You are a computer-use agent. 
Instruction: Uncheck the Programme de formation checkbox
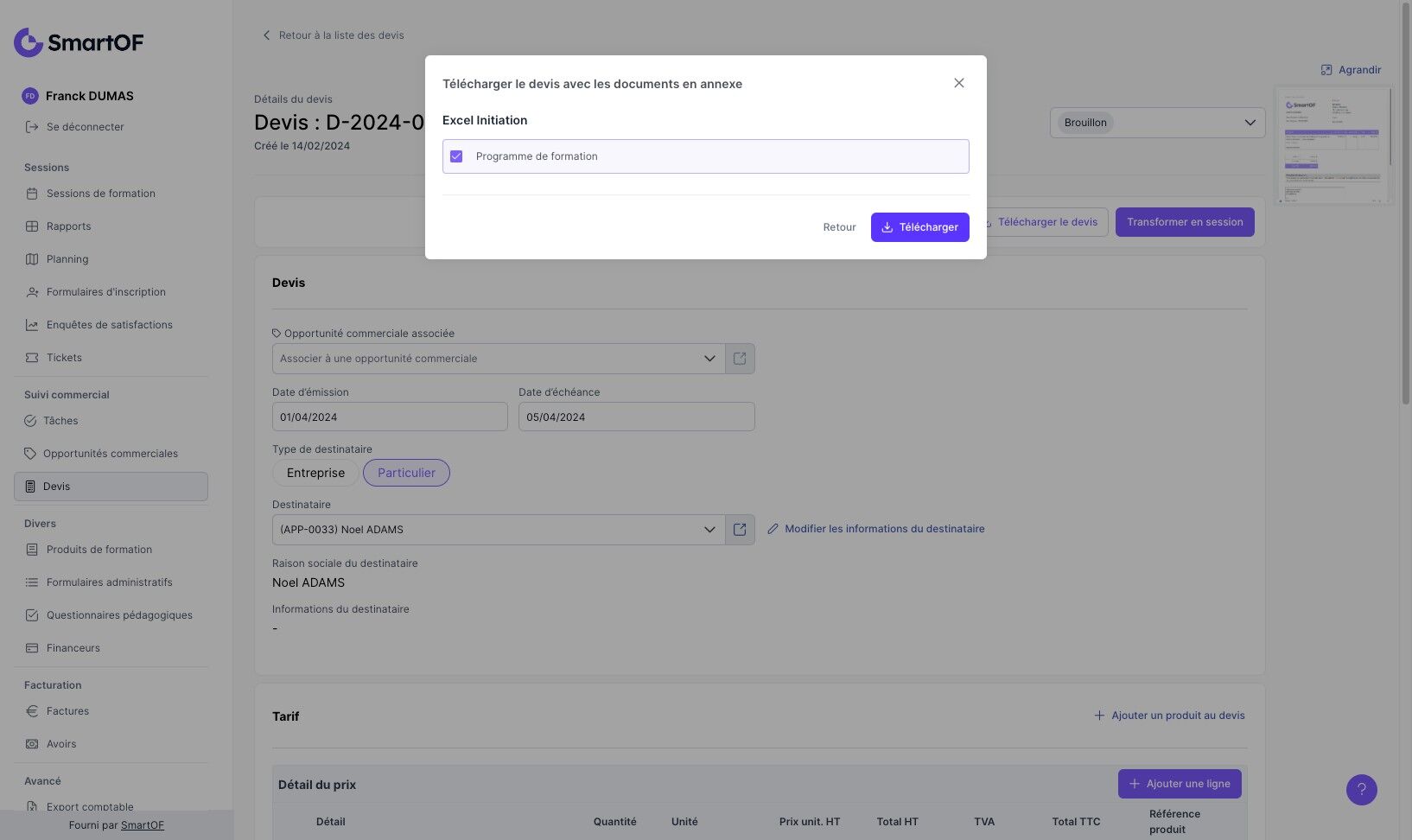[456, 156]
